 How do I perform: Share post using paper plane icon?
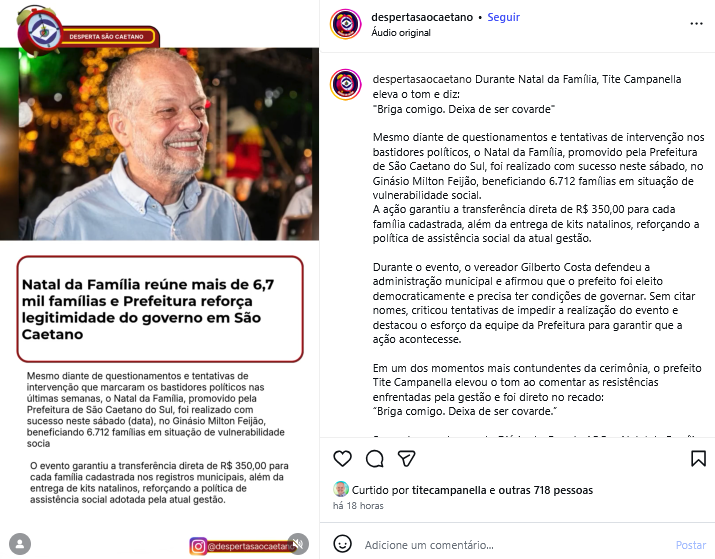(x=406, y=458)
